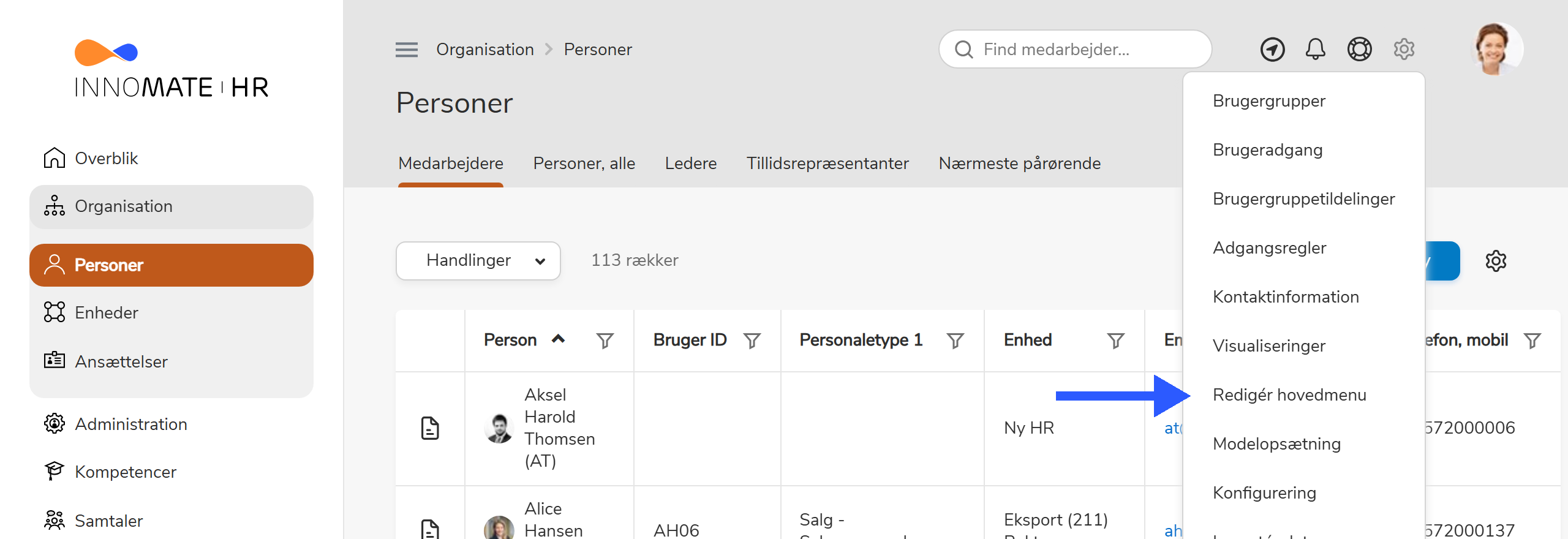This screenshot has height=539, width=1568.
Task: Open the lifebuoy help icon
Action: pyautogui.click(x=1359, y=49)
